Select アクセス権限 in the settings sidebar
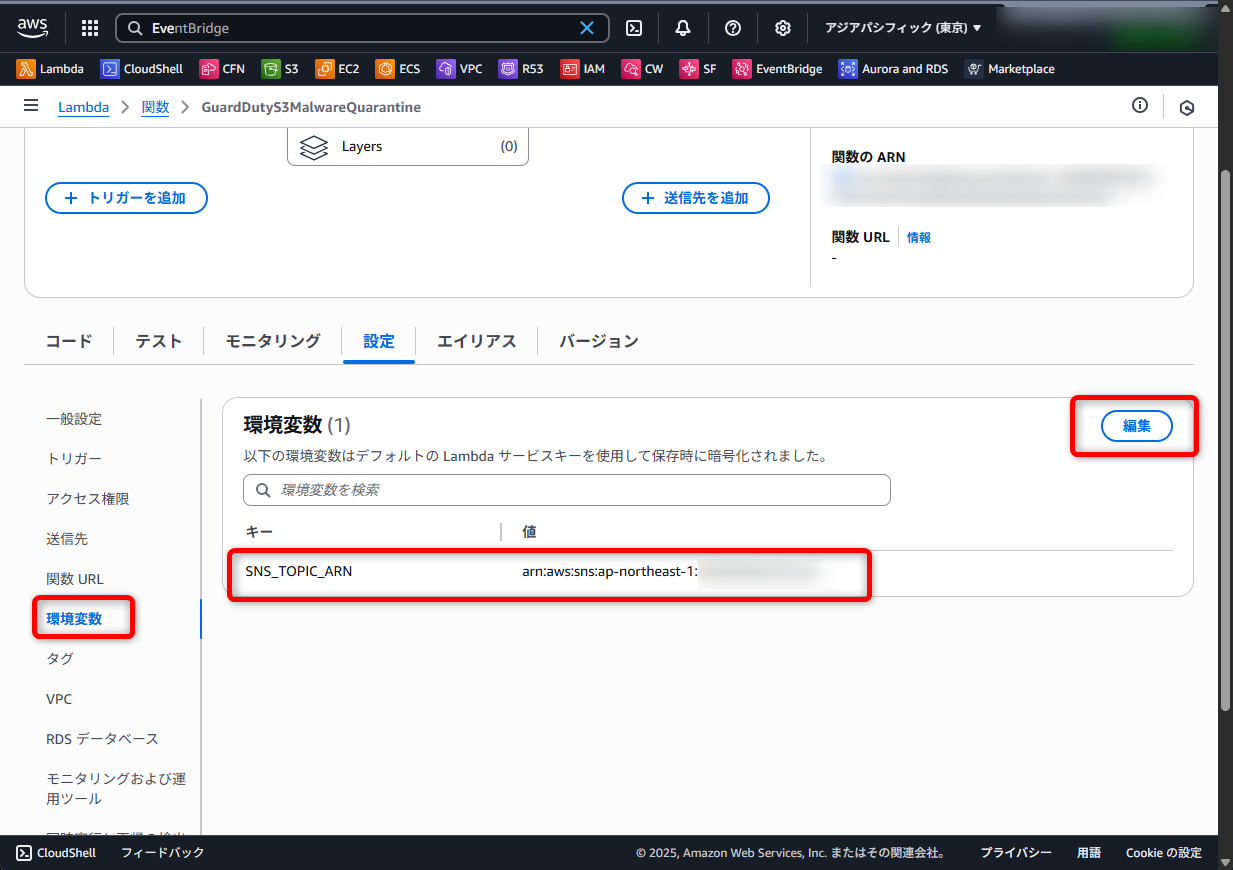1233x870 pixels. coord(88,499)
